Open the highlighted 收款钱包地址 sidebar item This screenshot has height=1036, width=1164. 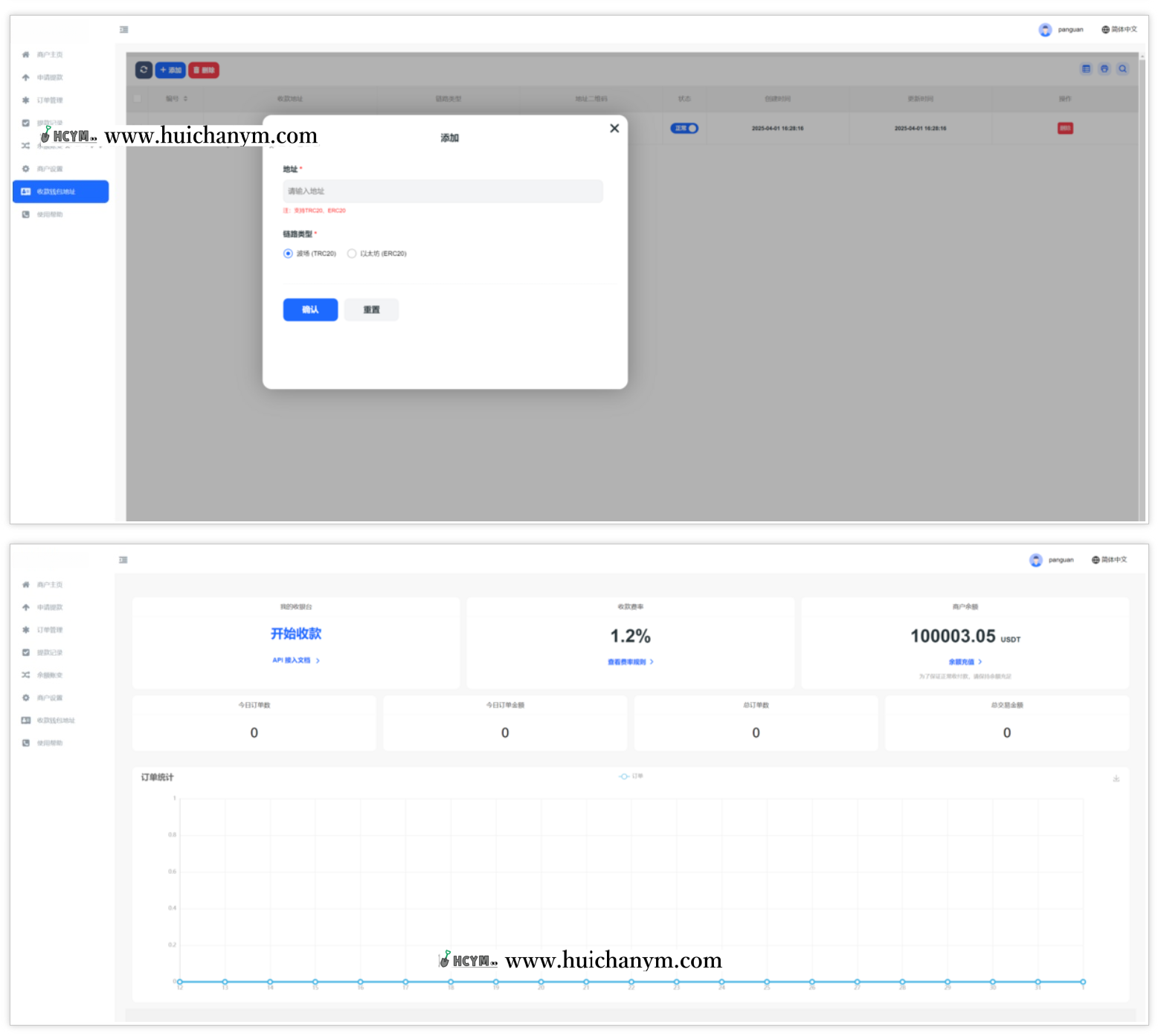coord(61,192)
